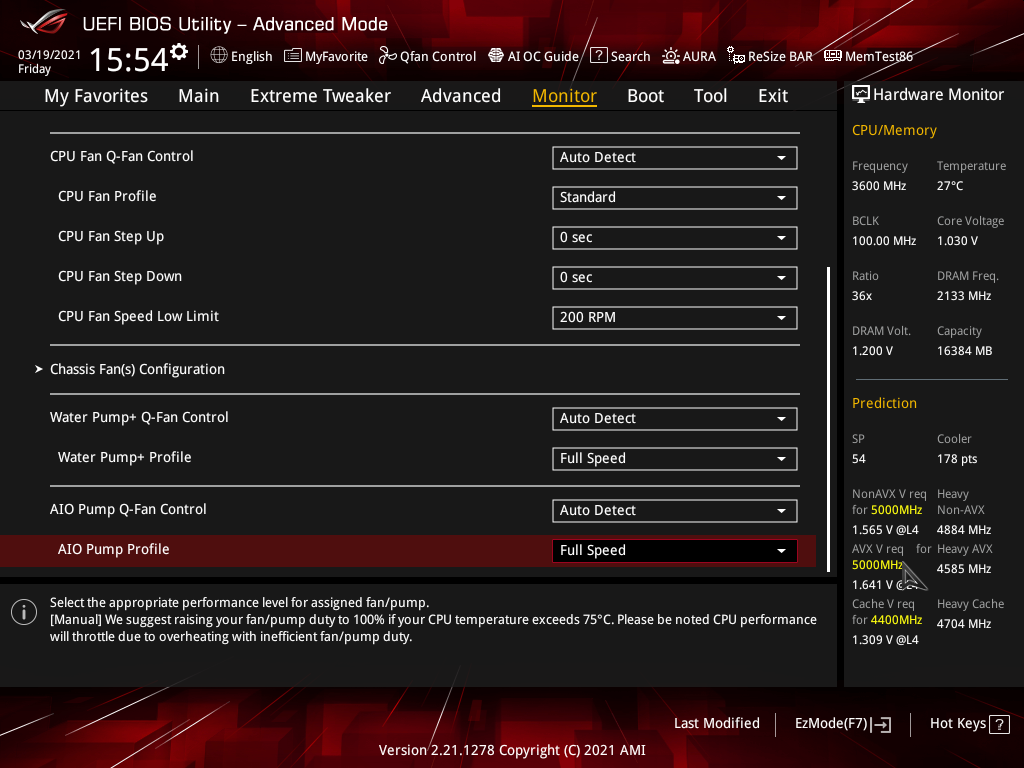
Task: Click the 27°C temperature value
Action: [950, 186]
